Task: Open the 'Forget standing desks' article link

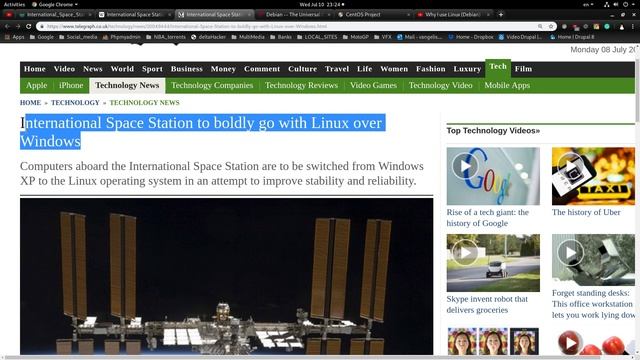Action: [593, 304]
